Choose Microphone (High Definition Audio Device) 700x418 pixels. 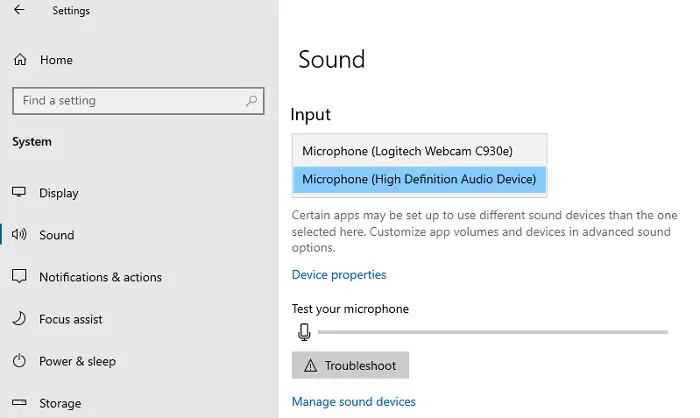pyautogui.click(x=419, y=180)
